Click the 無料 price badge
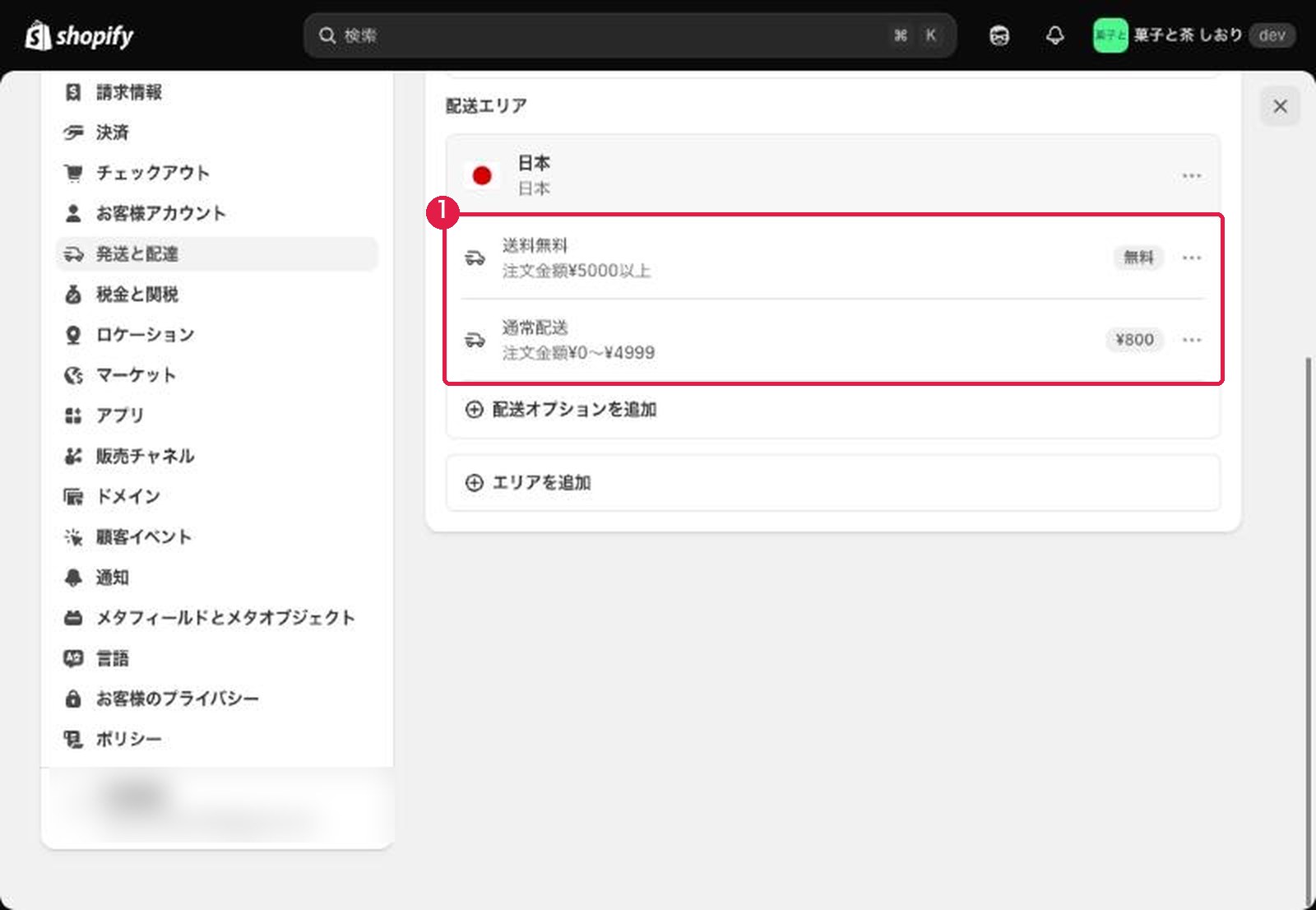 (1138, 258)
